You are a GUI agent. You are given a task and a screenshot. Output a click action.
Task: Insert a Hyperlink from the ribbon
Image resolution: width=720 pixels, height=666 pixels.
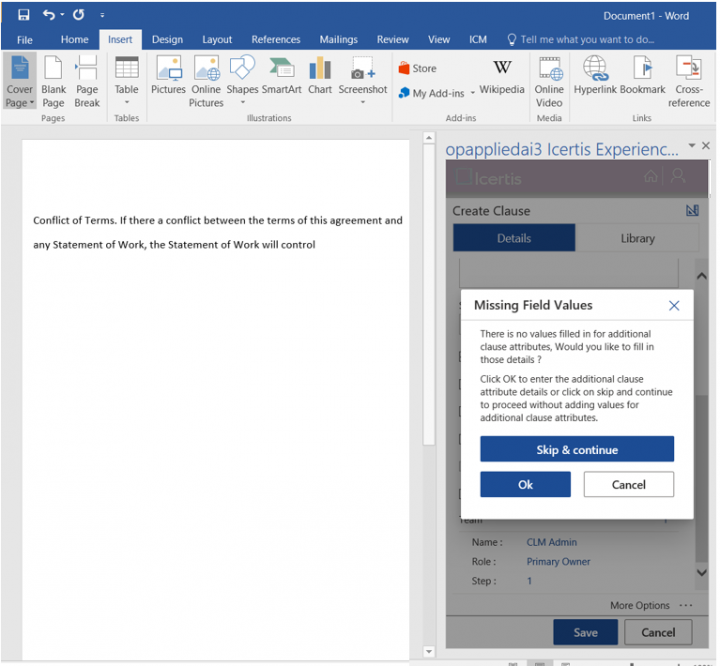coord(595,76)
